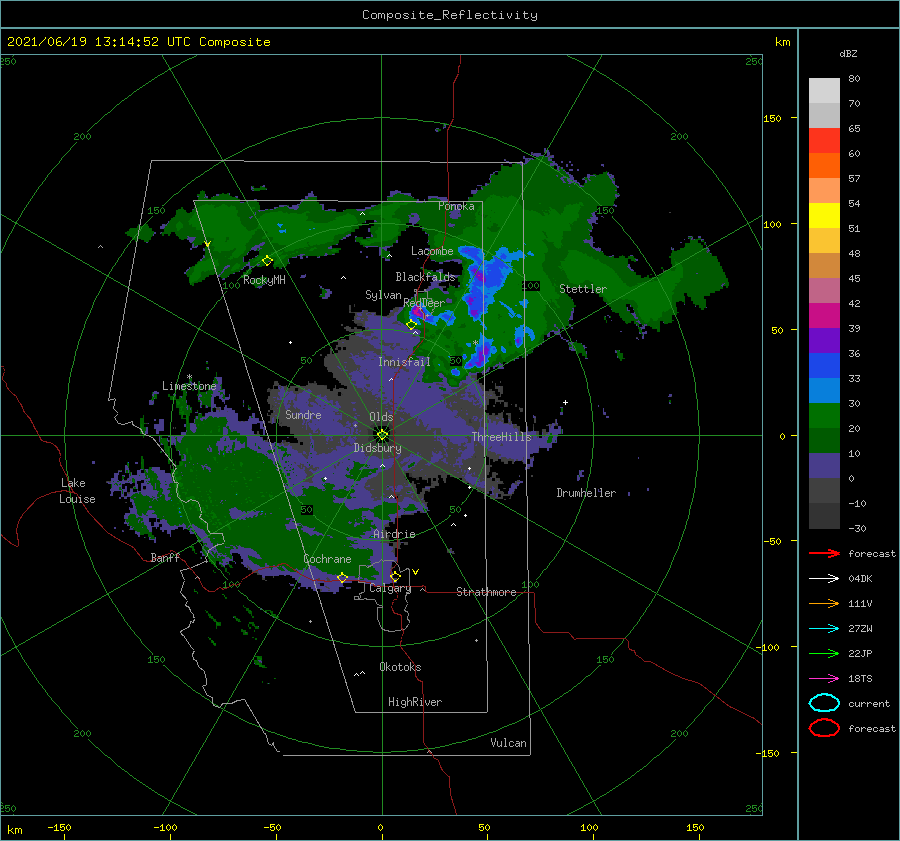Click the Blackfalds city label

tap(425, 277)
